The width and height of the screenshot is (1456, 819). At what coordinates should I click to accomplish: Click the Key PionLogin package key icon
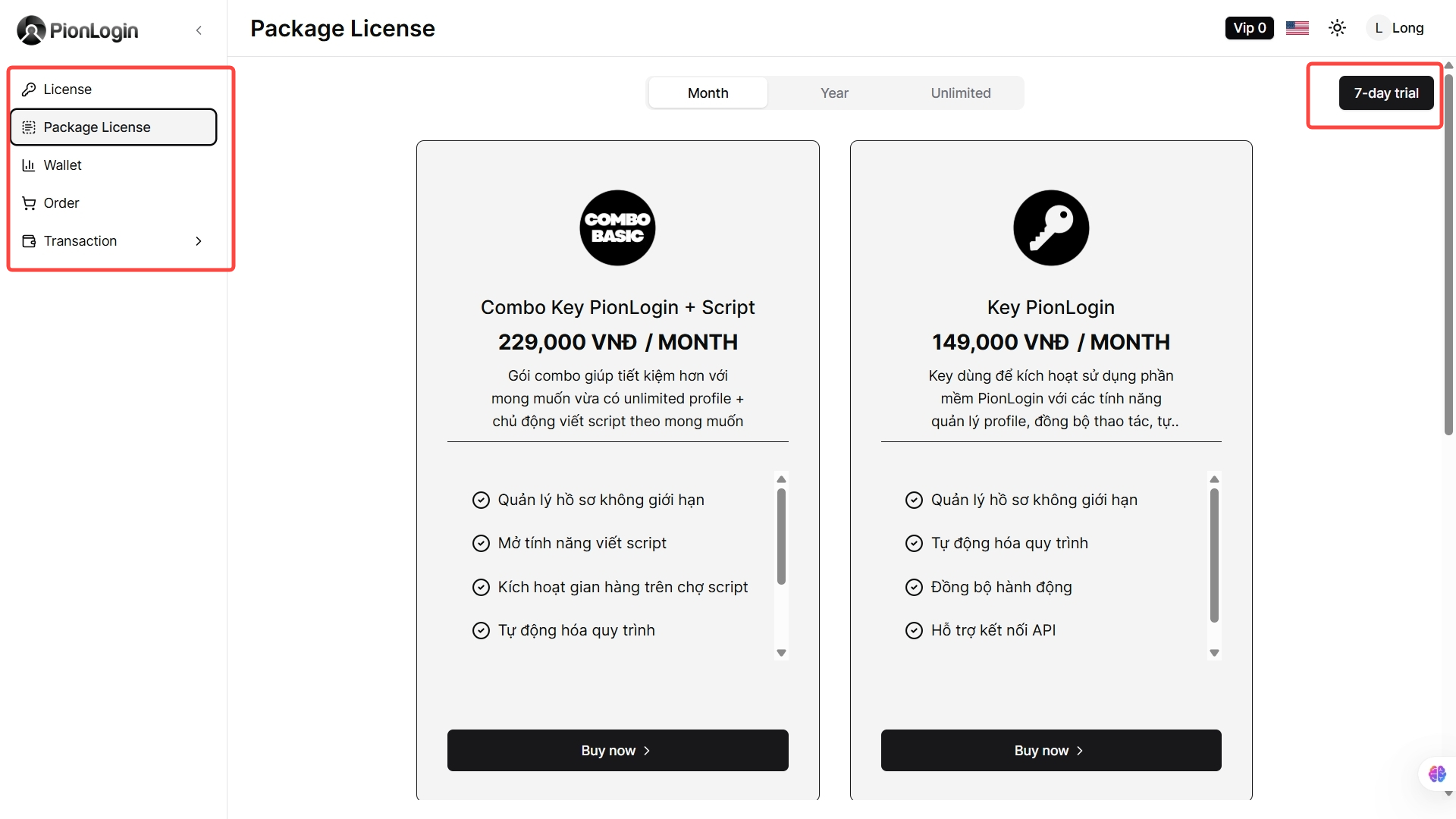1051,227
